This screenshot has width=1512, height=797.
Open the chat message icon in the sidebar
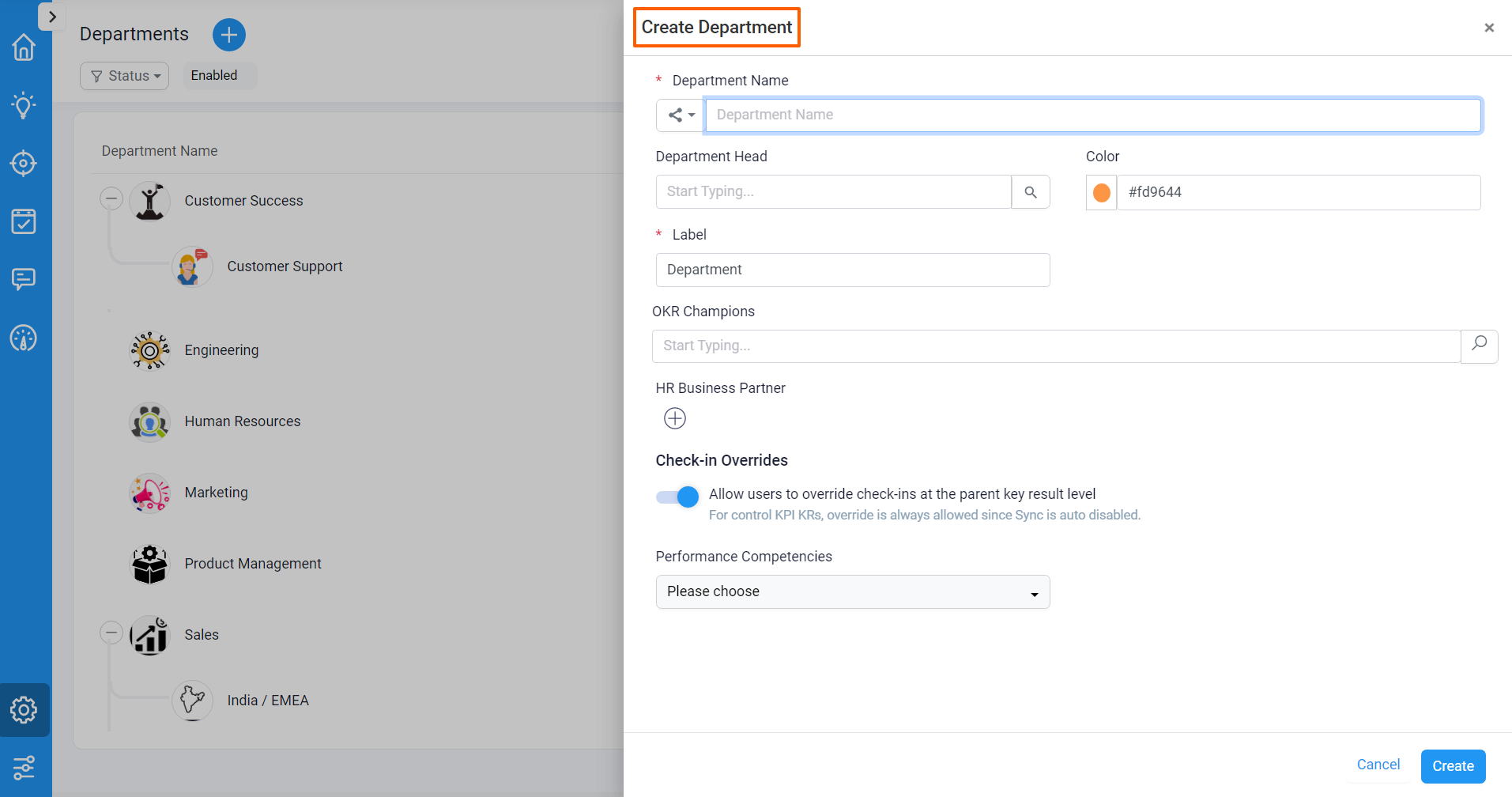(x=24, y=279)
